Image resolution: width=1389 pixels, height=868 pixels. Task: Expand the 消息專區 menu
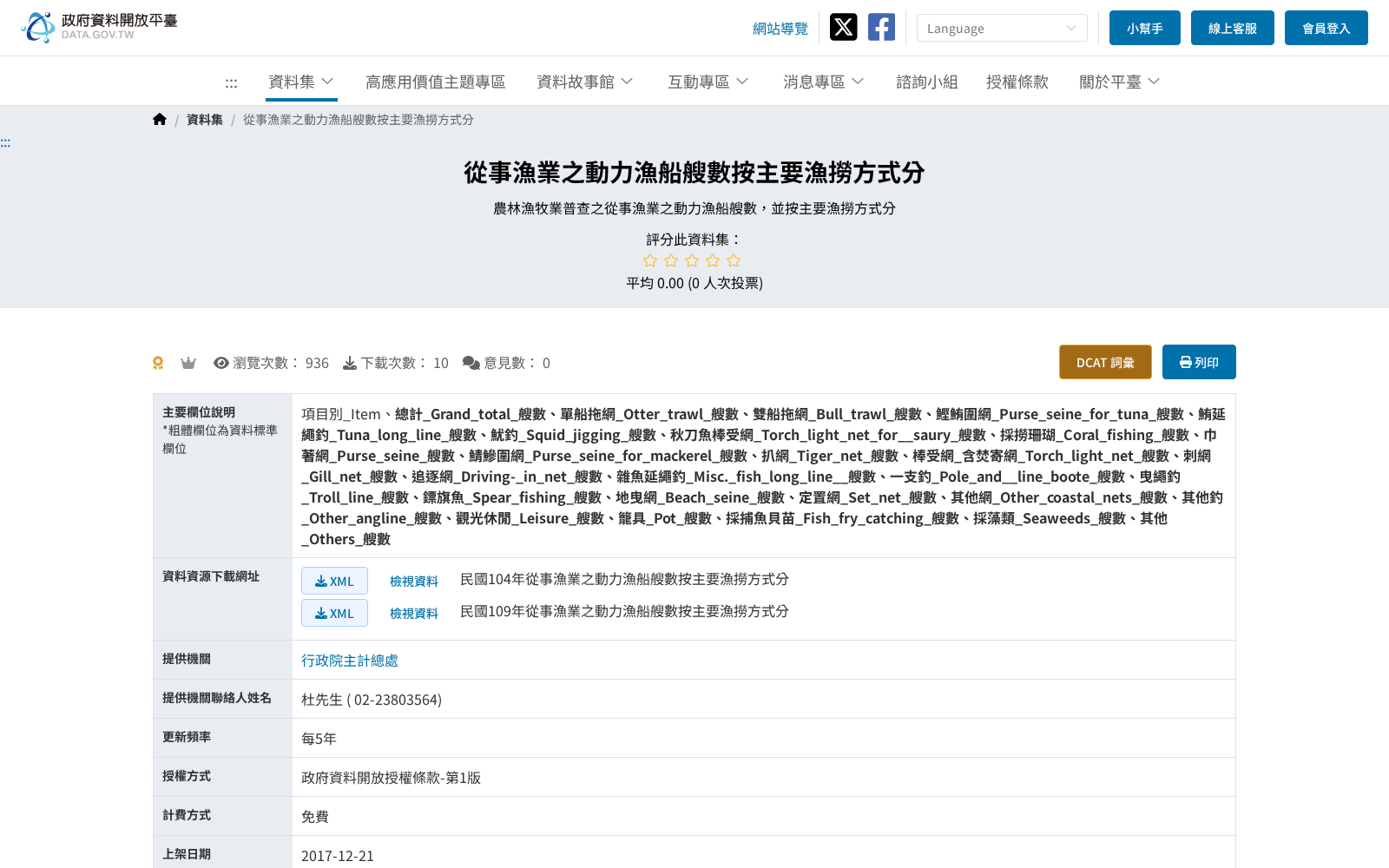point(824,82)
